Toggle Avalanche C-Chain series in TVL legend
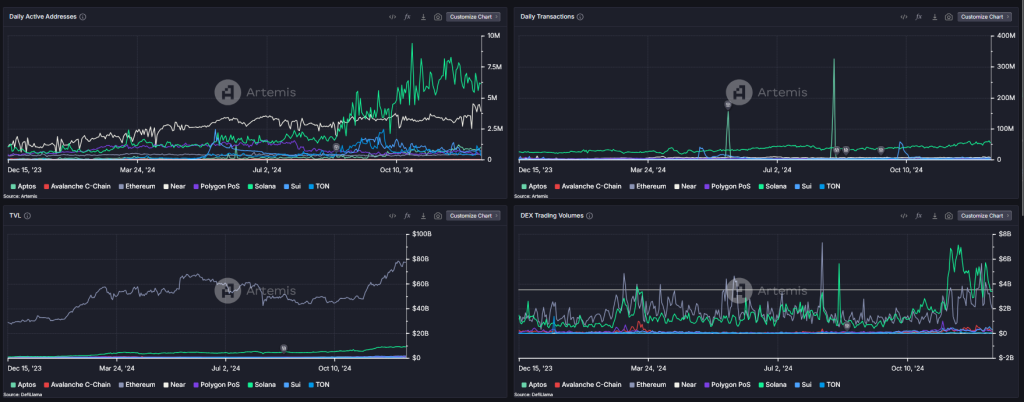The width and height of the screenshot is (1024, 402). pos(77,385)
